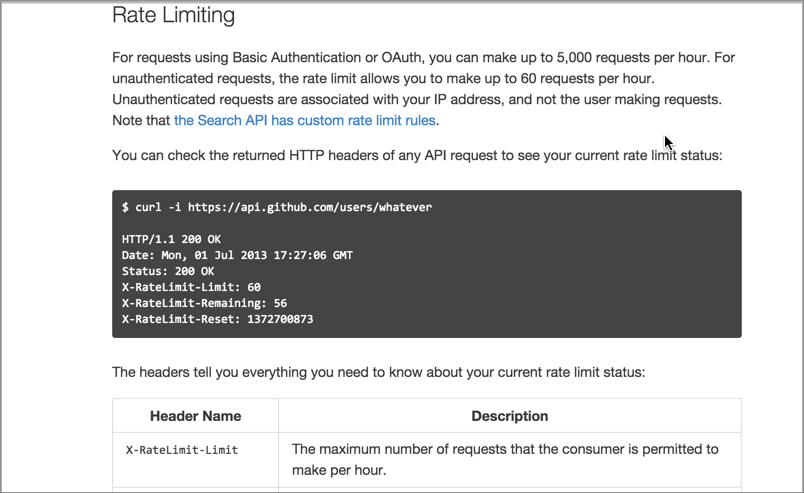Viewport: 804px width, 493px height.
Task: Click the Status: 200 OK line
Action: click(168, 271)
